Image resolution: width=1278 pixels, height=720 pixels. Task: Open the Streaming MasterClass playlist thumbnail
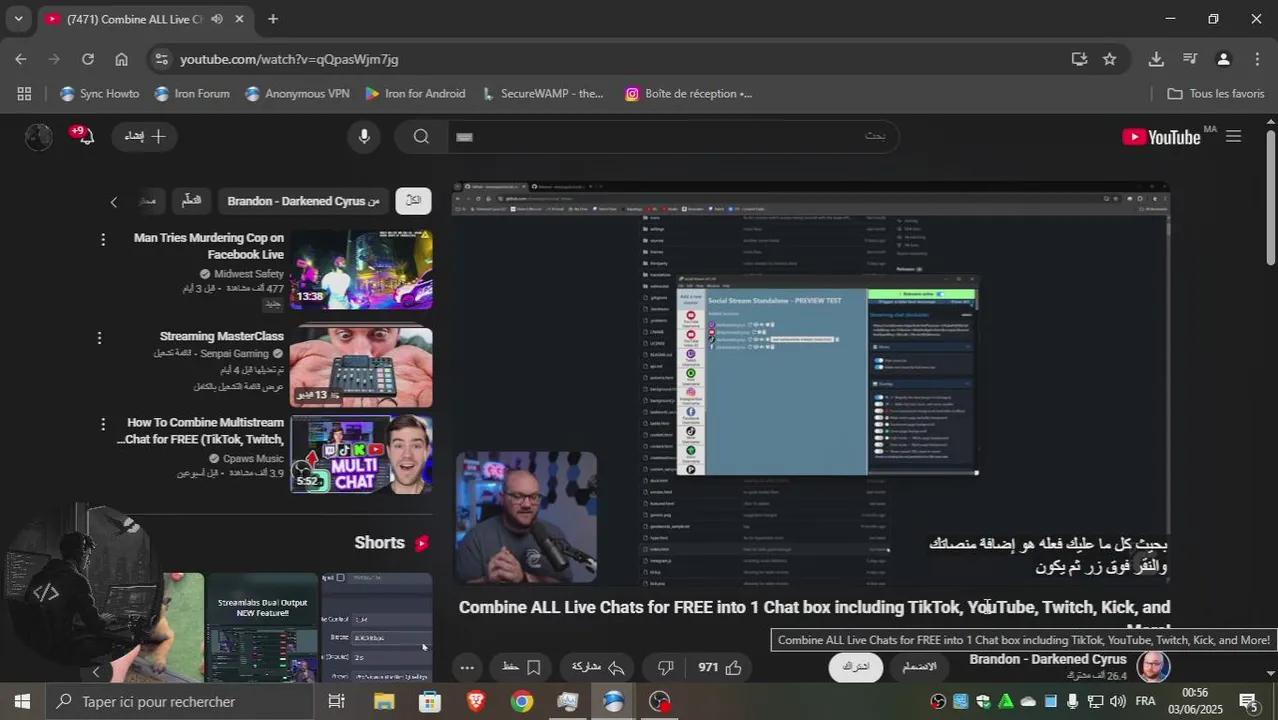[361, 367]
